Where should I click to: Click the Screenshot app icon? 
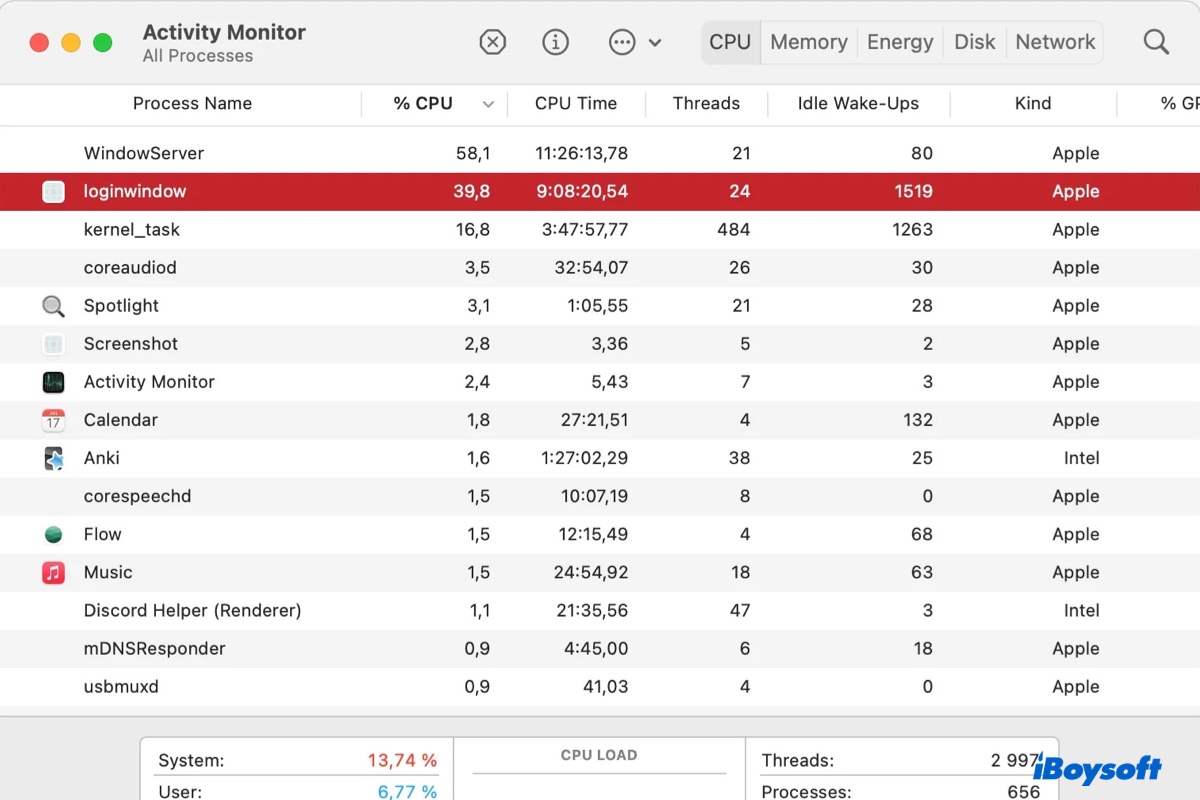point(52,344)
